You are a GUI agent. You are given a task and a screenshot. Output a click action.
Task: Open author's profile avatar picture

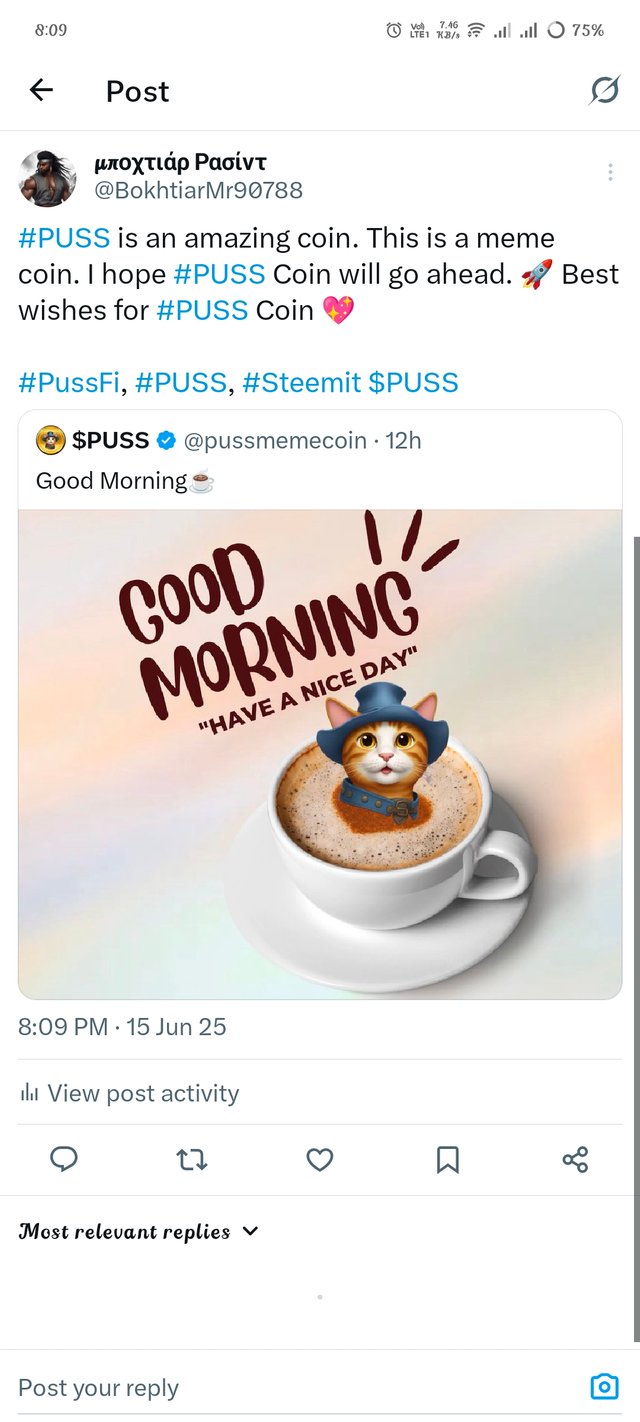tap(47, 177)
